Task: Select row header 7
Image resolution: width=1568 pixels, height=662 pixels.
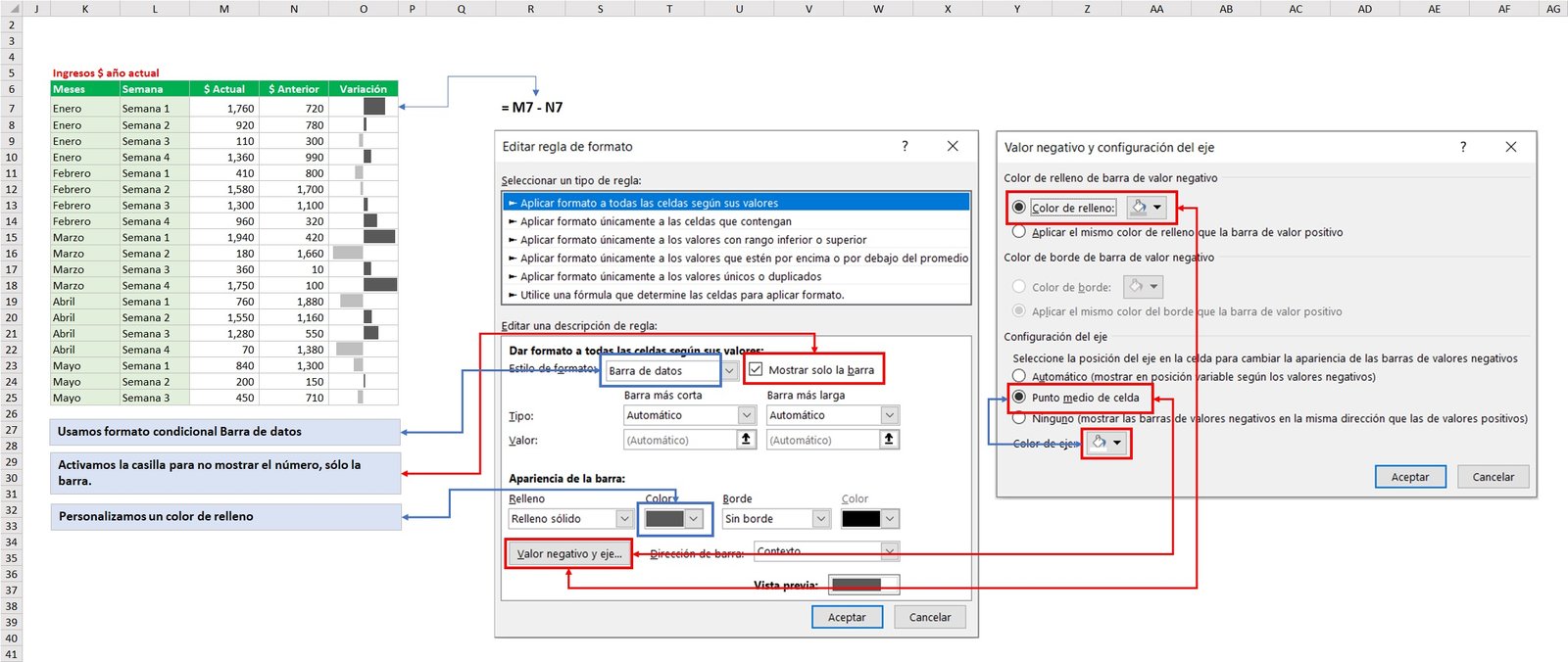Action: (x=12, y=109)
